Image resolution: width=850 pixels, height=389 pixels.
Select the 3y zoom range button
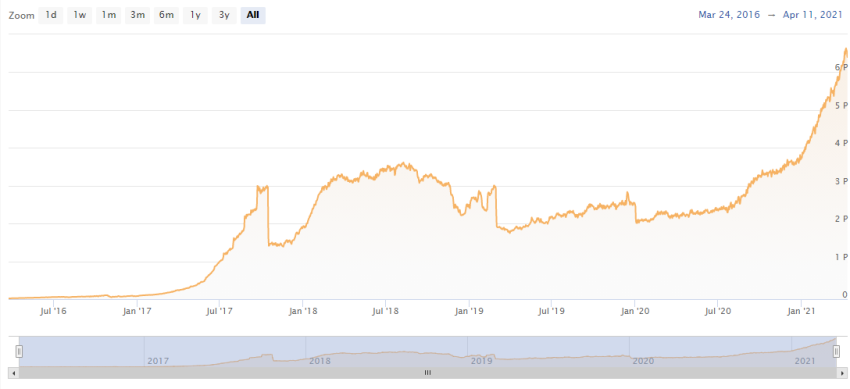click(224, 15)
